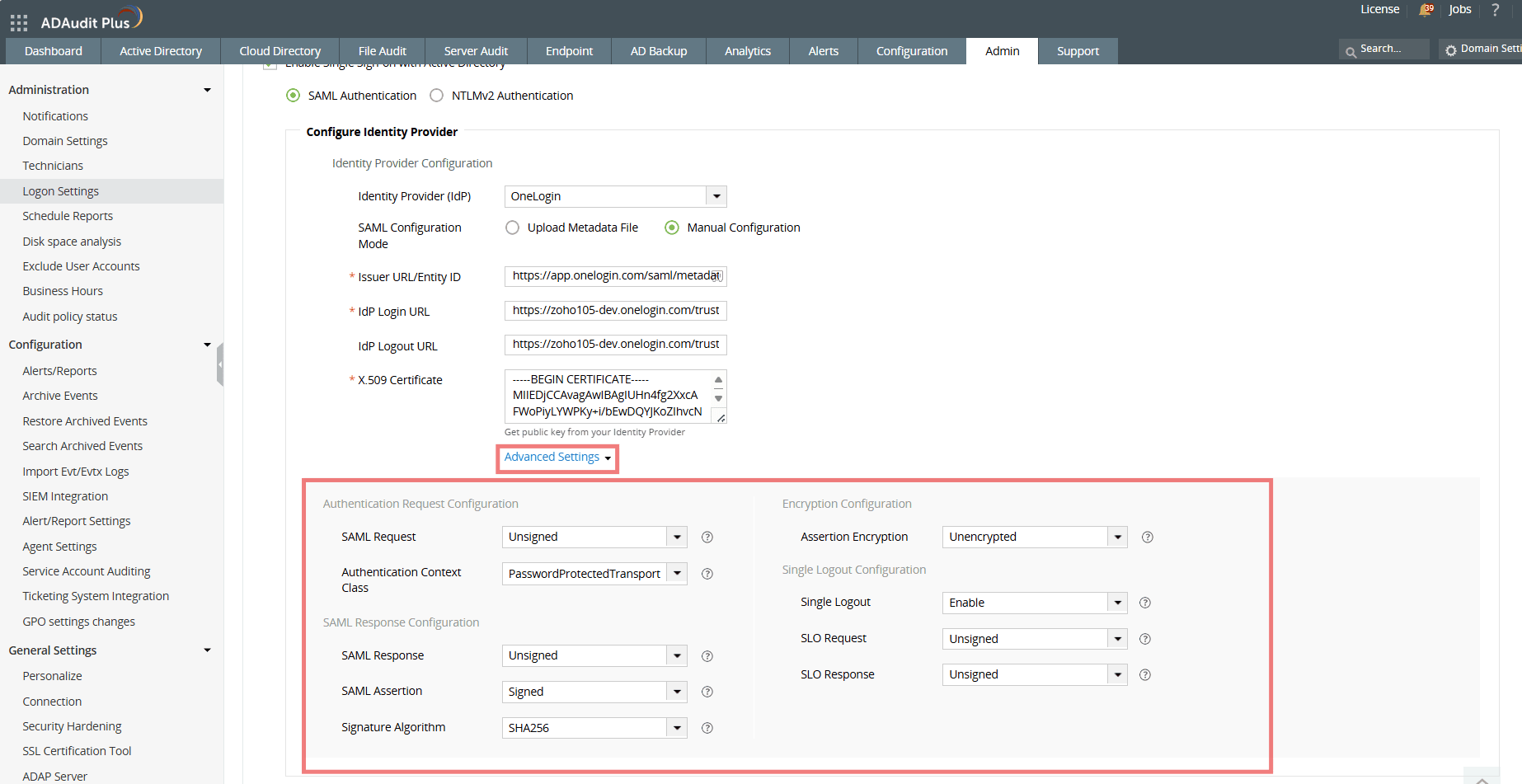The width and height of the screenshot is (1522, 784).
Task: Open the apps grid icon in top-left corner
Action: 18,21
